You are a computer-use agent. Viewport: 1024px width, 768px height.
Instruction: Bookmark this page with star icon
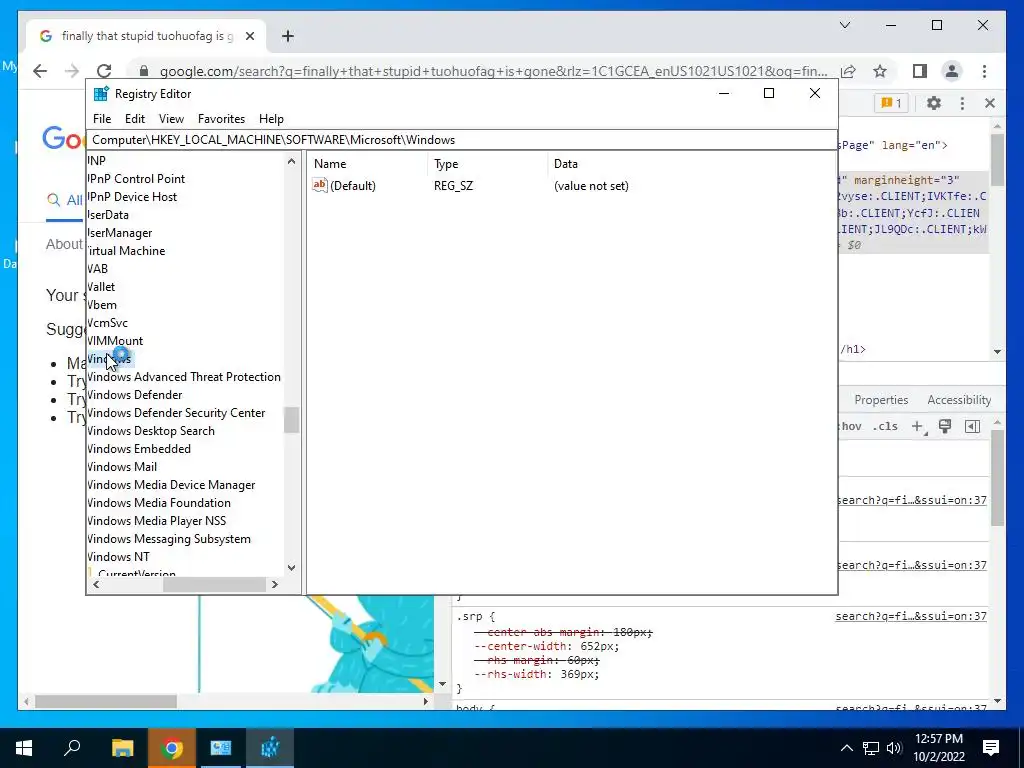point(880,71)
